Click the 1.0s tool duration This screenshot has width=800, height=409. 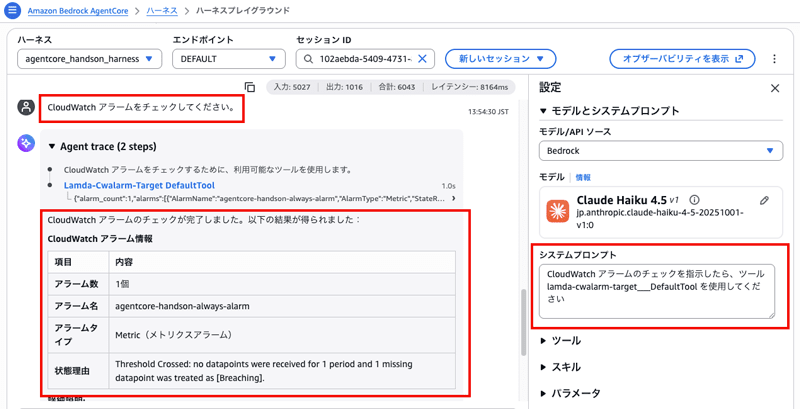point(448,186)
